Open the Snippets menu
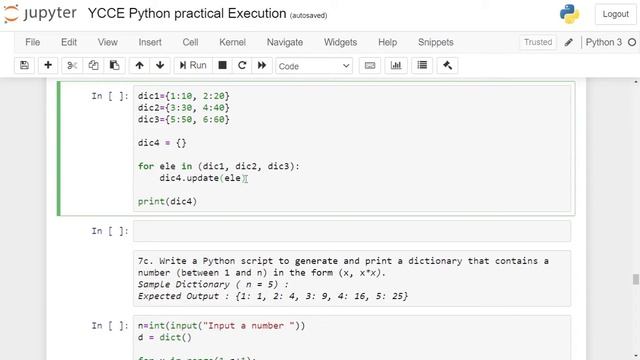 point(436,42)
